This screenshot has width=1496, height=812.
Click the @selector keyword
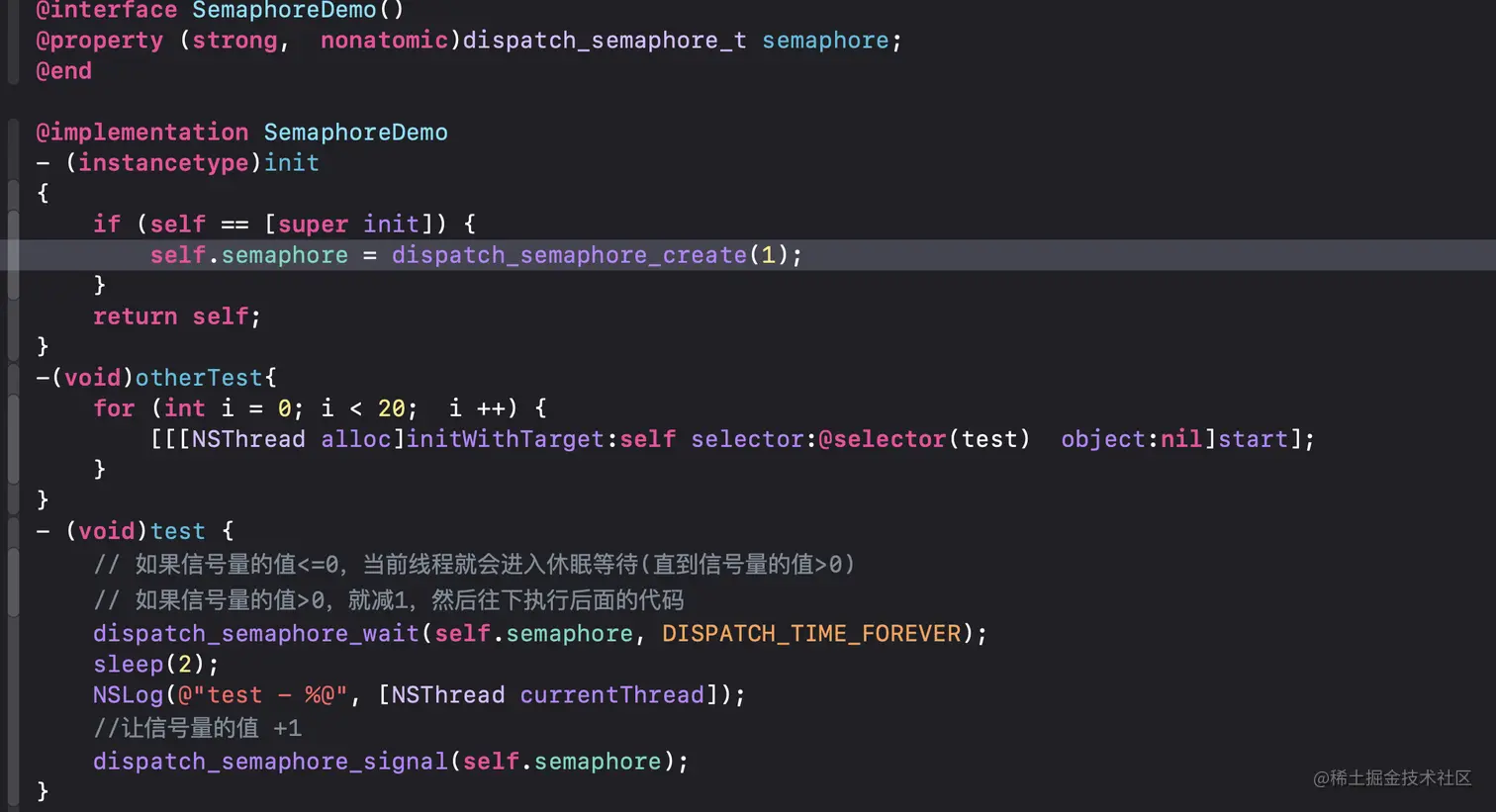pos(882,439)
